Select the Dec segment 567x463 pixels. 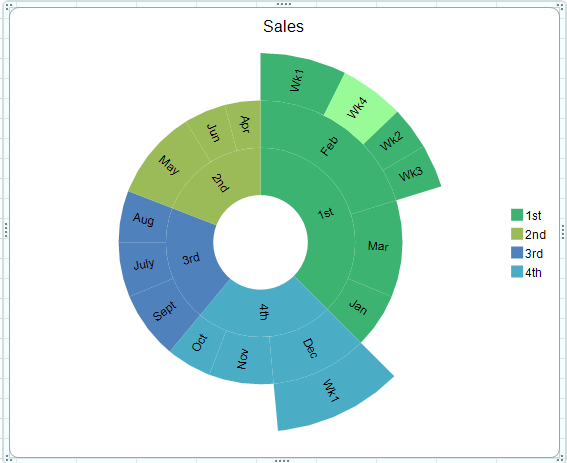pos(310,349)
